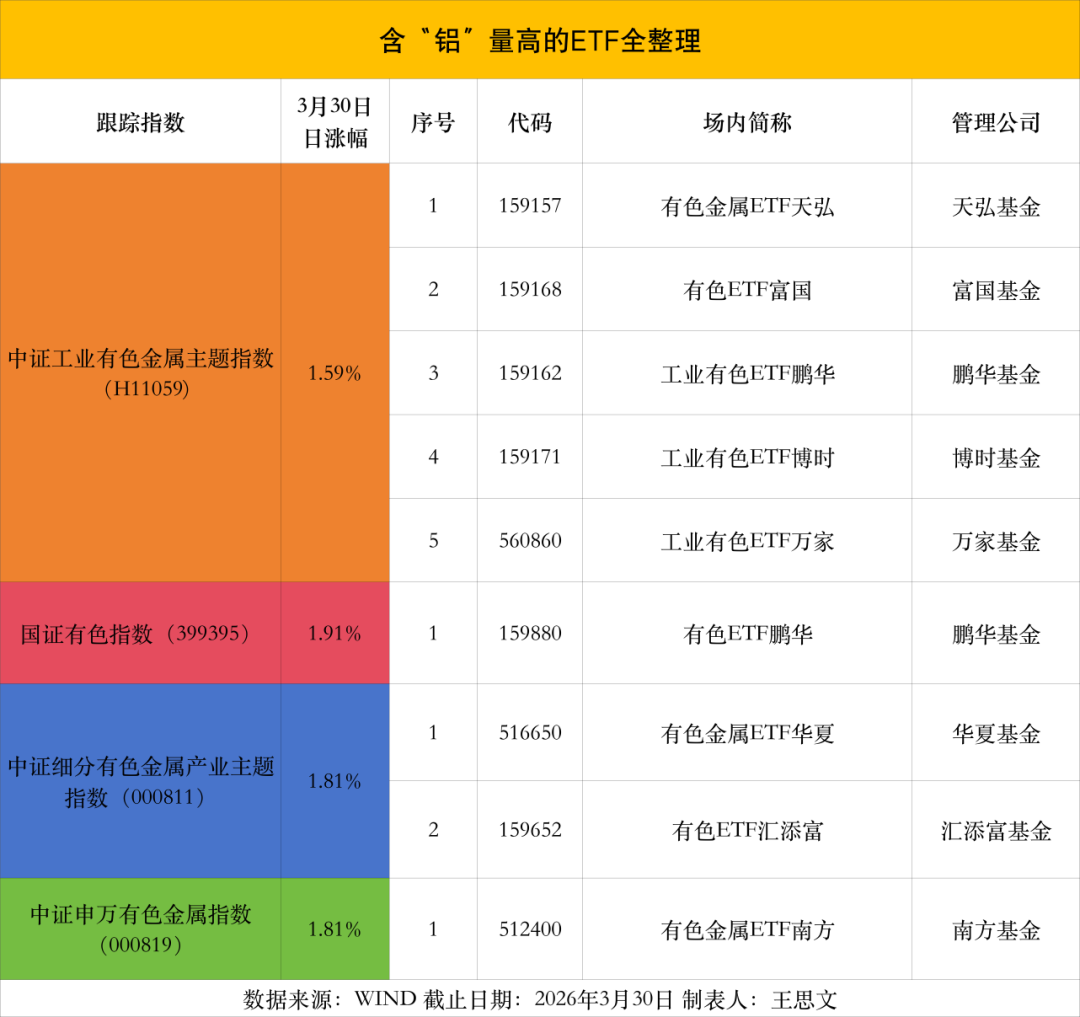Select the 1.59% gain value
The image size is (1080, 1017).
point(335,372)
